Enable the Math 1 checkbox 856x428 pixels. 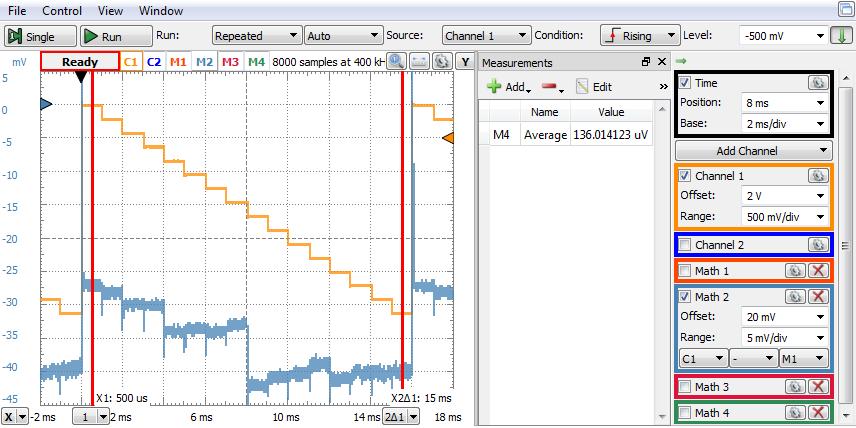point(686,271)
